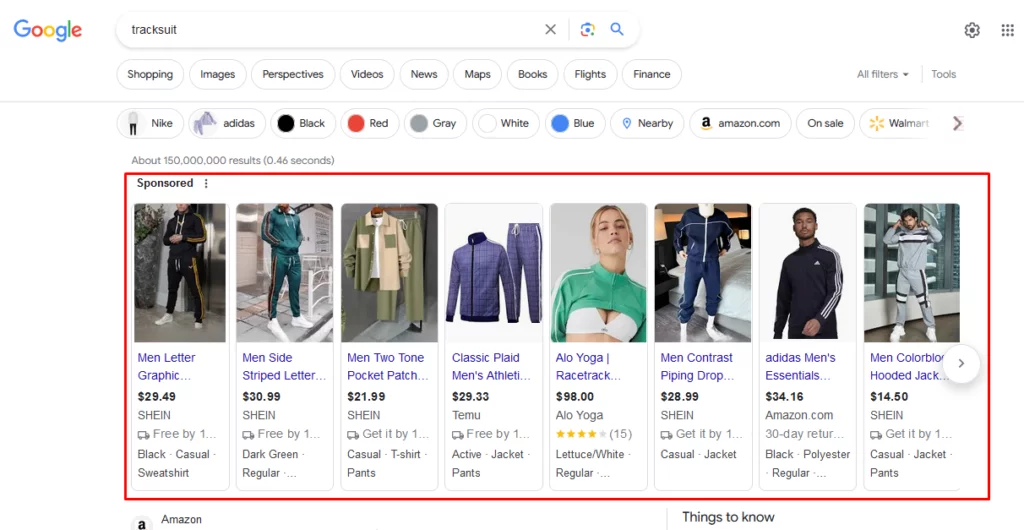Open the Men Two Tone Pocket Patch link

click(x=388, y=367)
